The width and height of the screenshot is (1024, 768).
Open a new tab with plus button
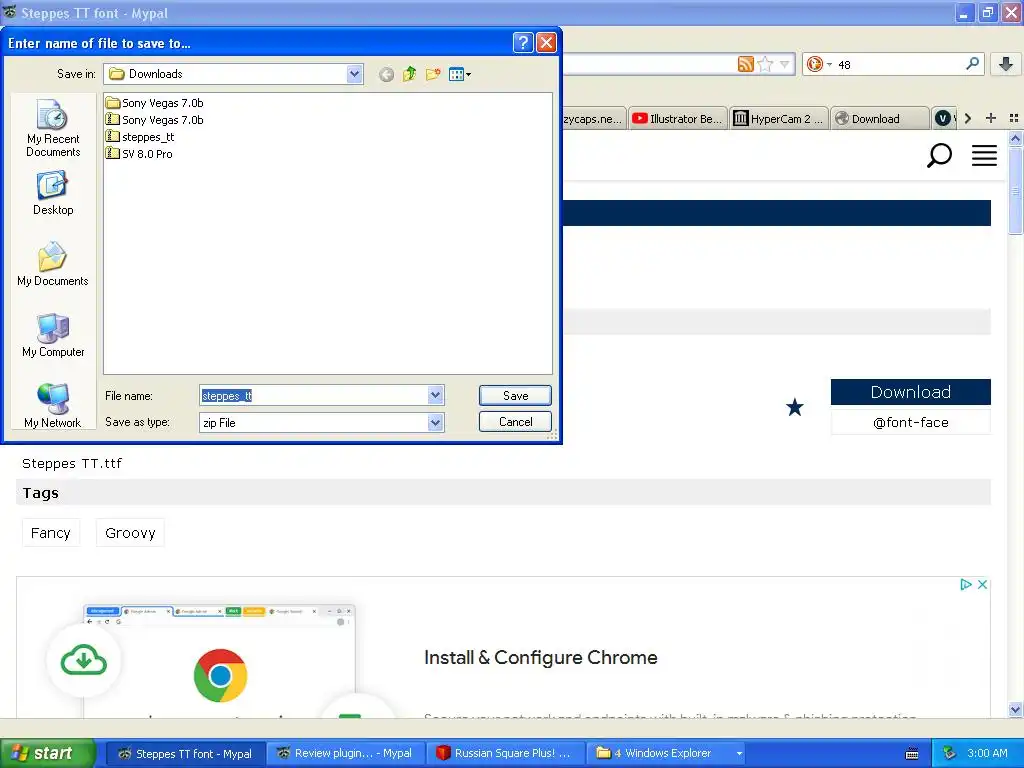[x=991, y=118]
